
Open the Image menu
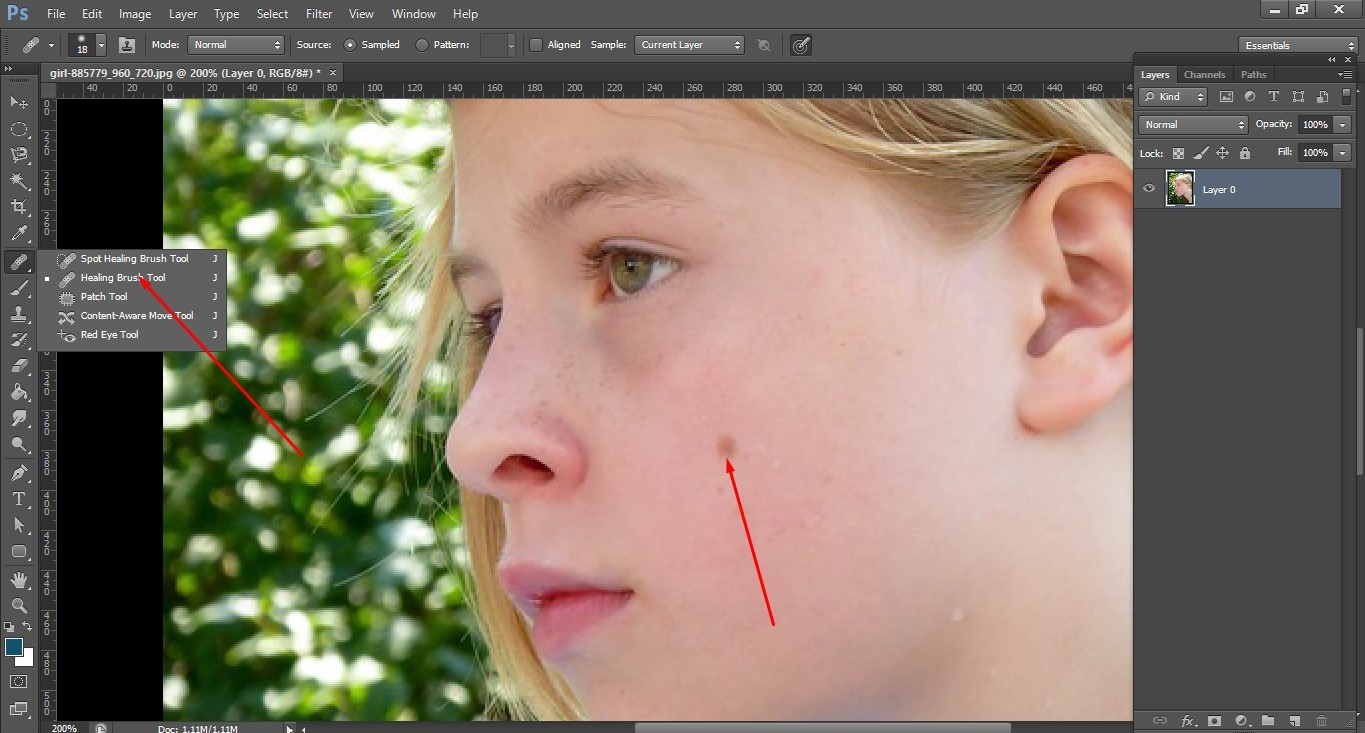[x=135, y=14]
